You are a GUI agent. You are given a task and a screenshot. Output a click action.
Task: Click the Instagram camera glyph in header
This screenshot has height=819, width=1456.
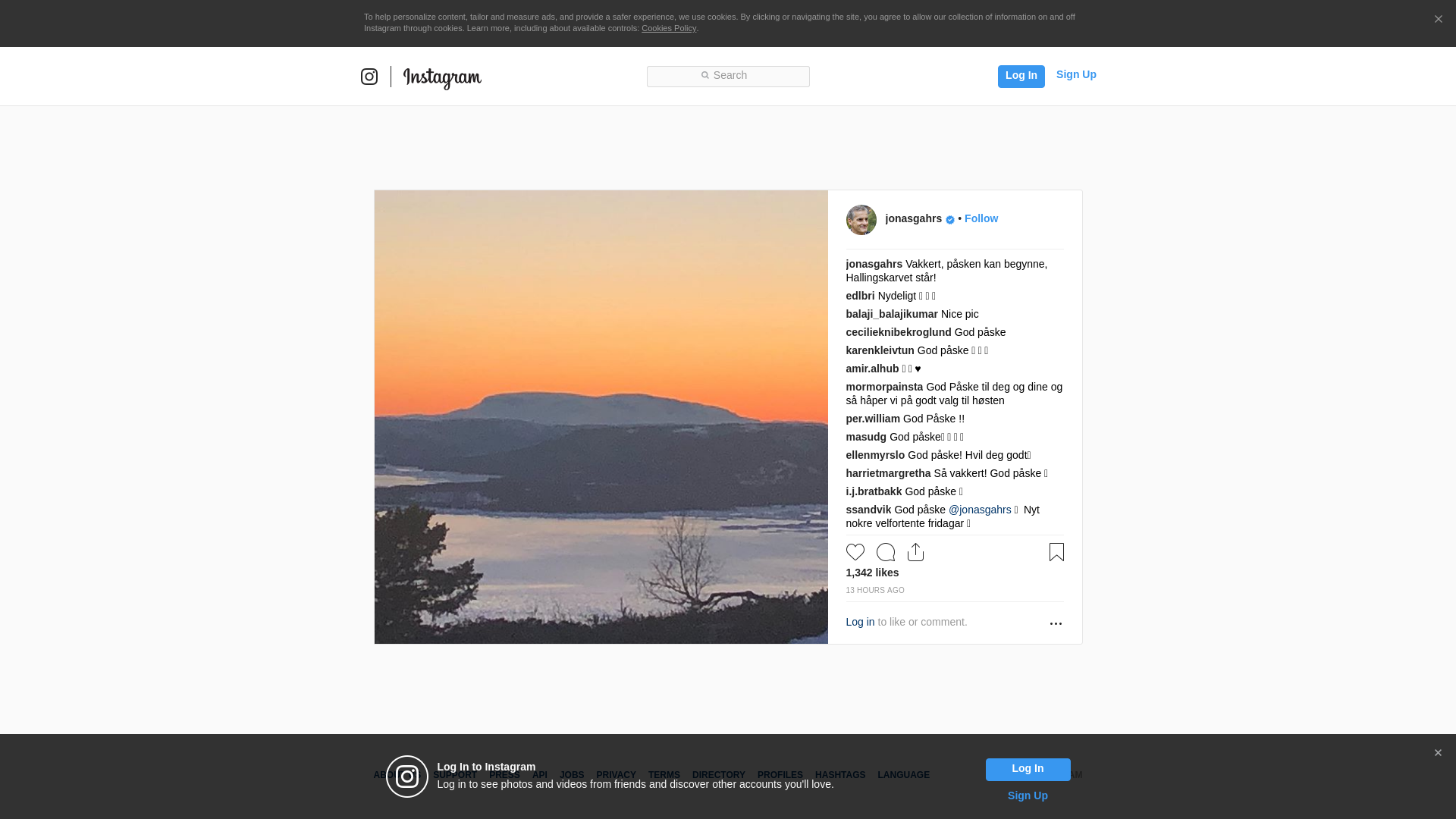click(369, 77)
